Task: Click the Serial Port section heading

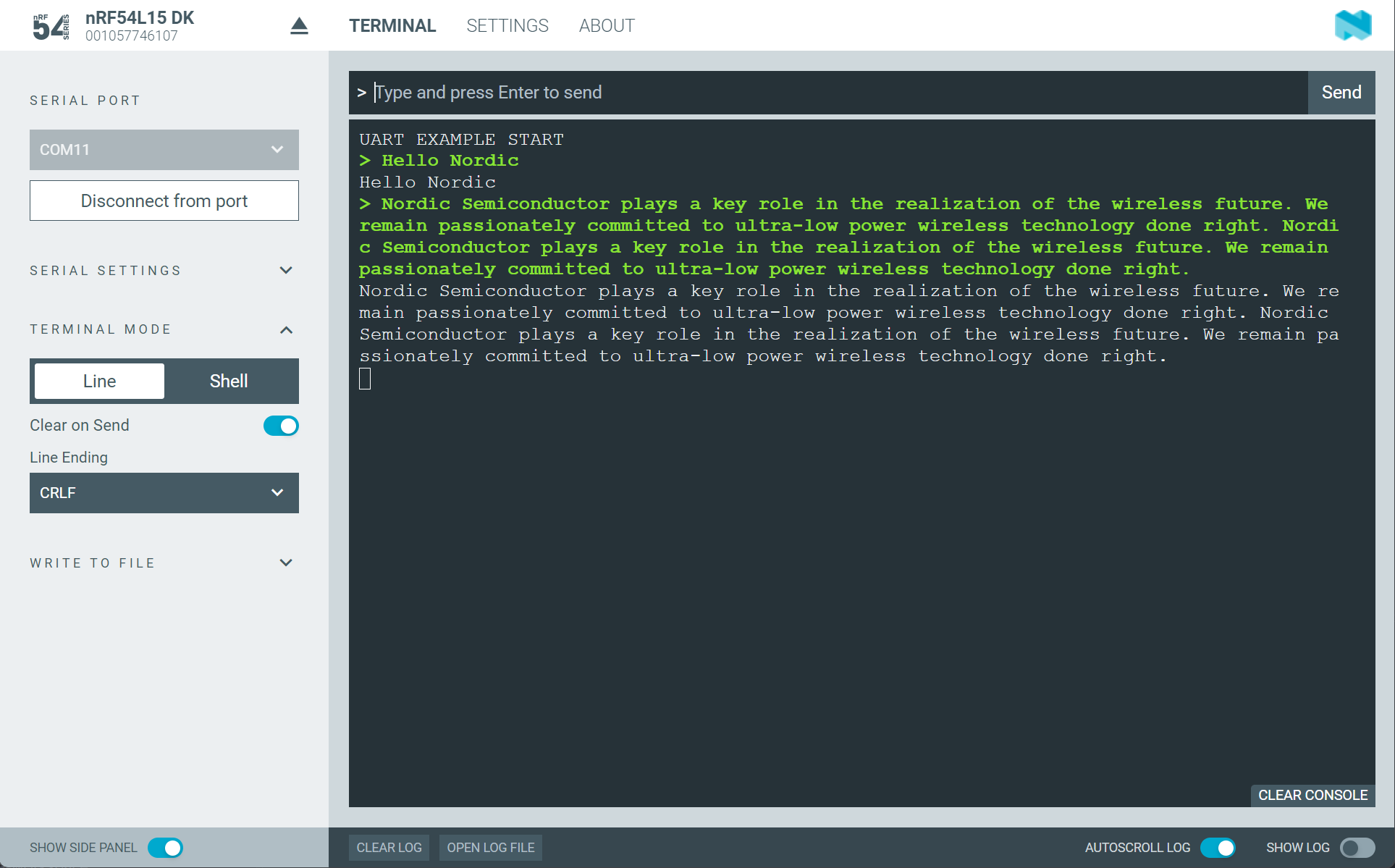Action: pos(85,101)
